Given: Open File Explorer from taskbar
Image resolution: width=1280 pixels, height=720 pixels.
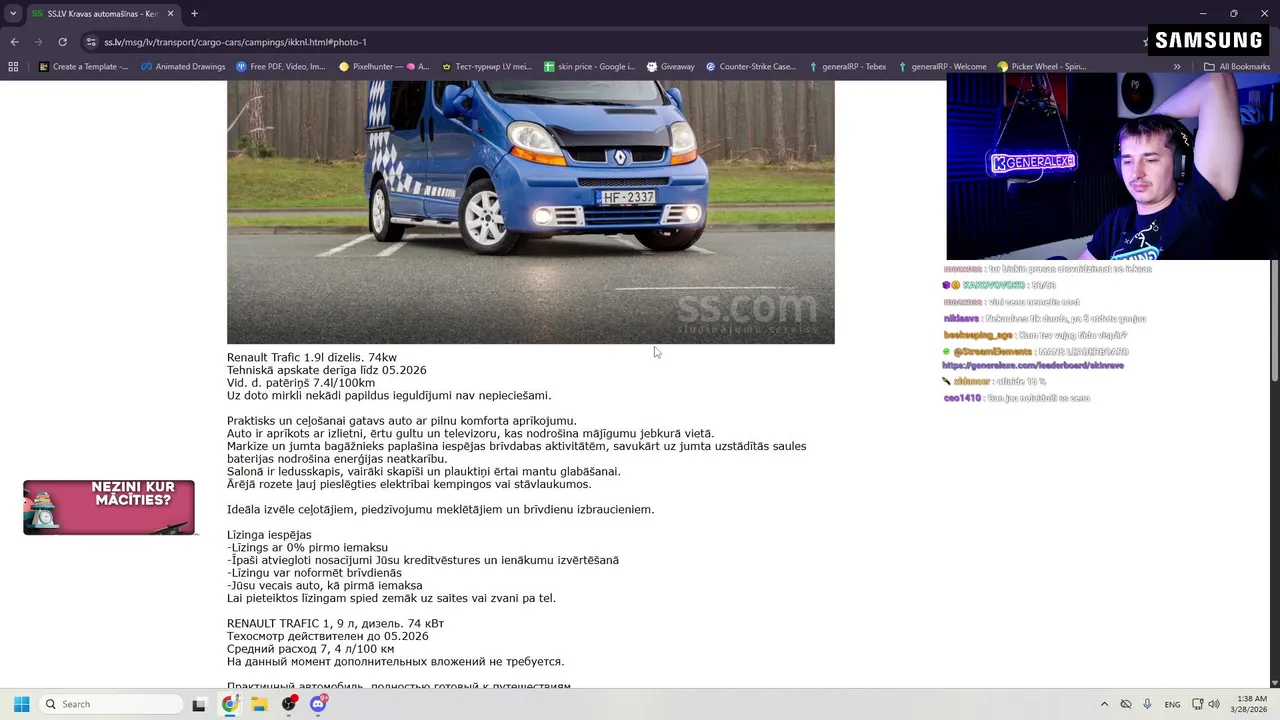Looking at the screenshot, I should coord(259,704).
